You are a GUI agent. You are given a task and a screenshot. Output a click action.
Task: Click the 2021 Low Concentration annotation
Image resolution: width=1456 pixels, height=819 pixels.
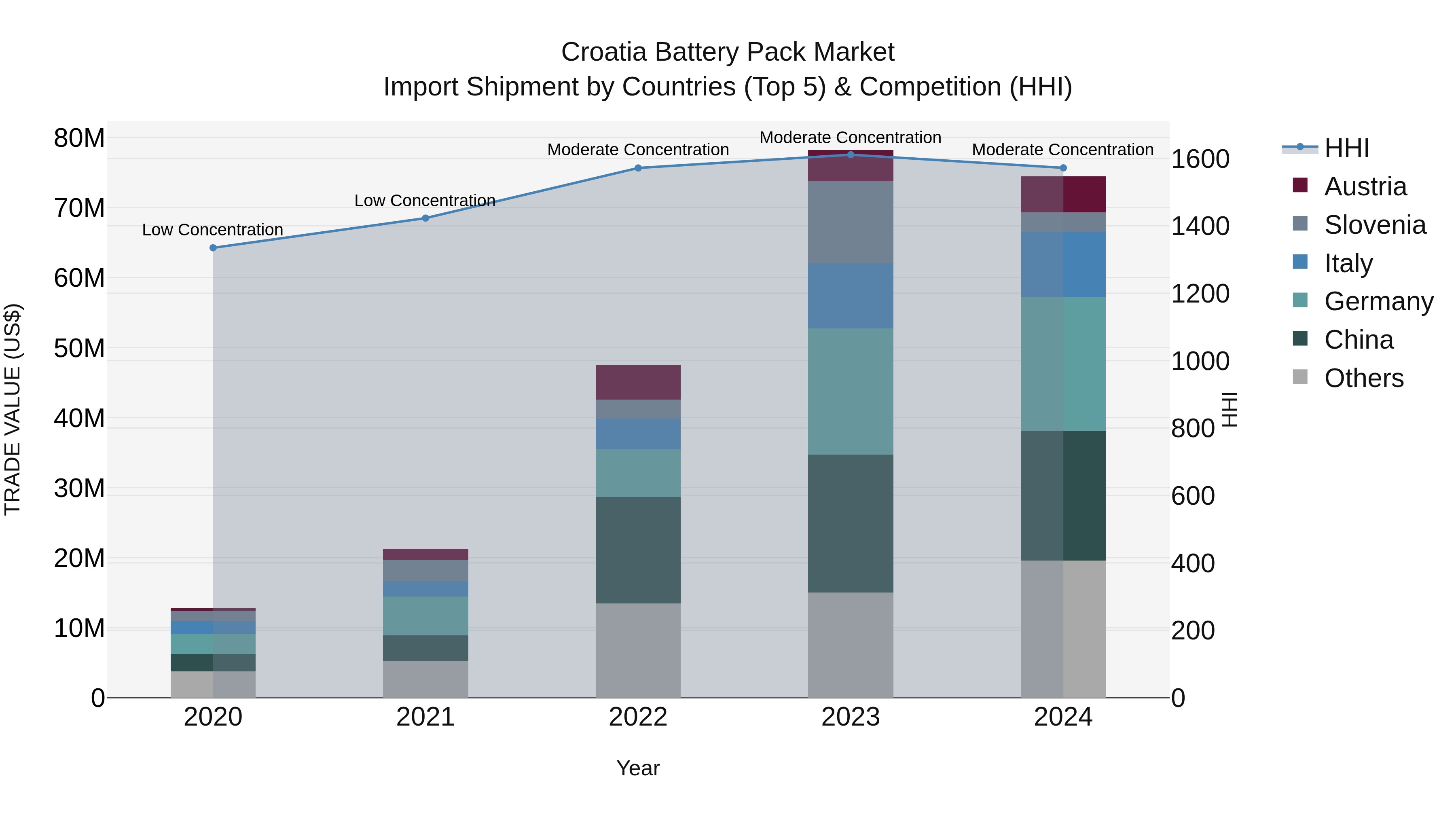[425, 201]
